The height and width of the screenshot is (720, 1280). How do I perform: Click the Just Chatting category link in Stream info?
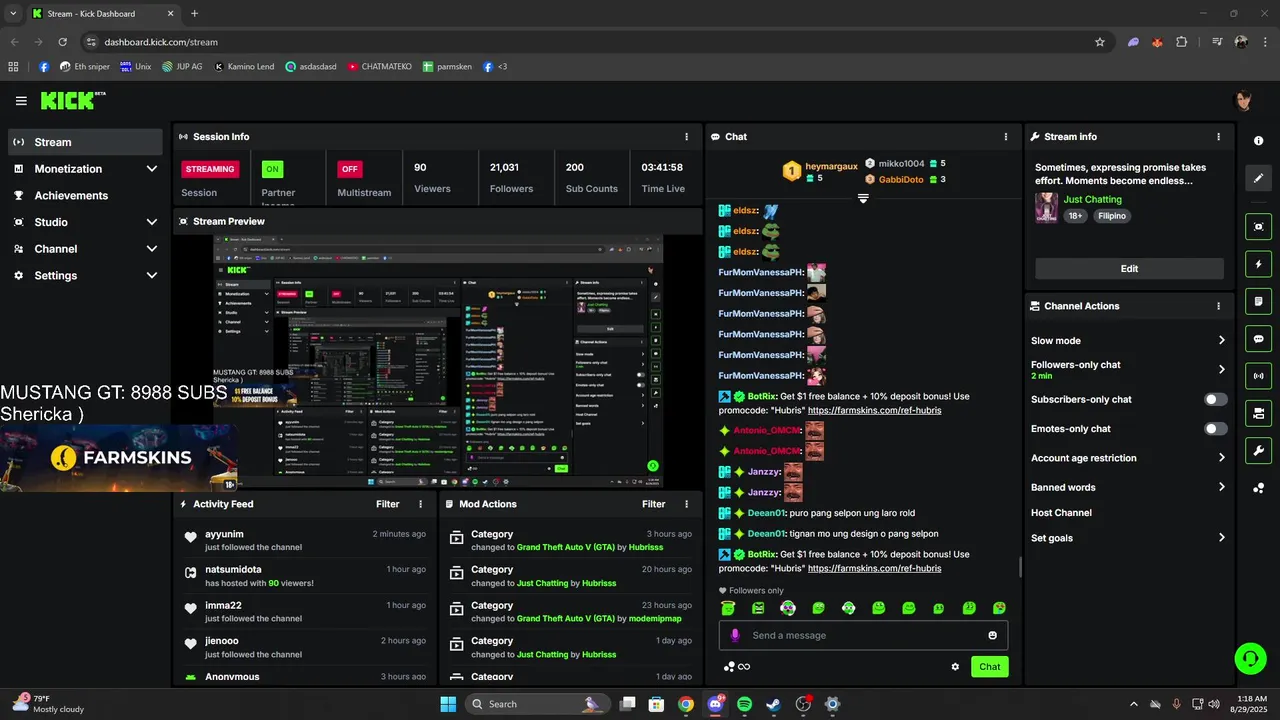pyautogui.click(x=1092, y=200)
